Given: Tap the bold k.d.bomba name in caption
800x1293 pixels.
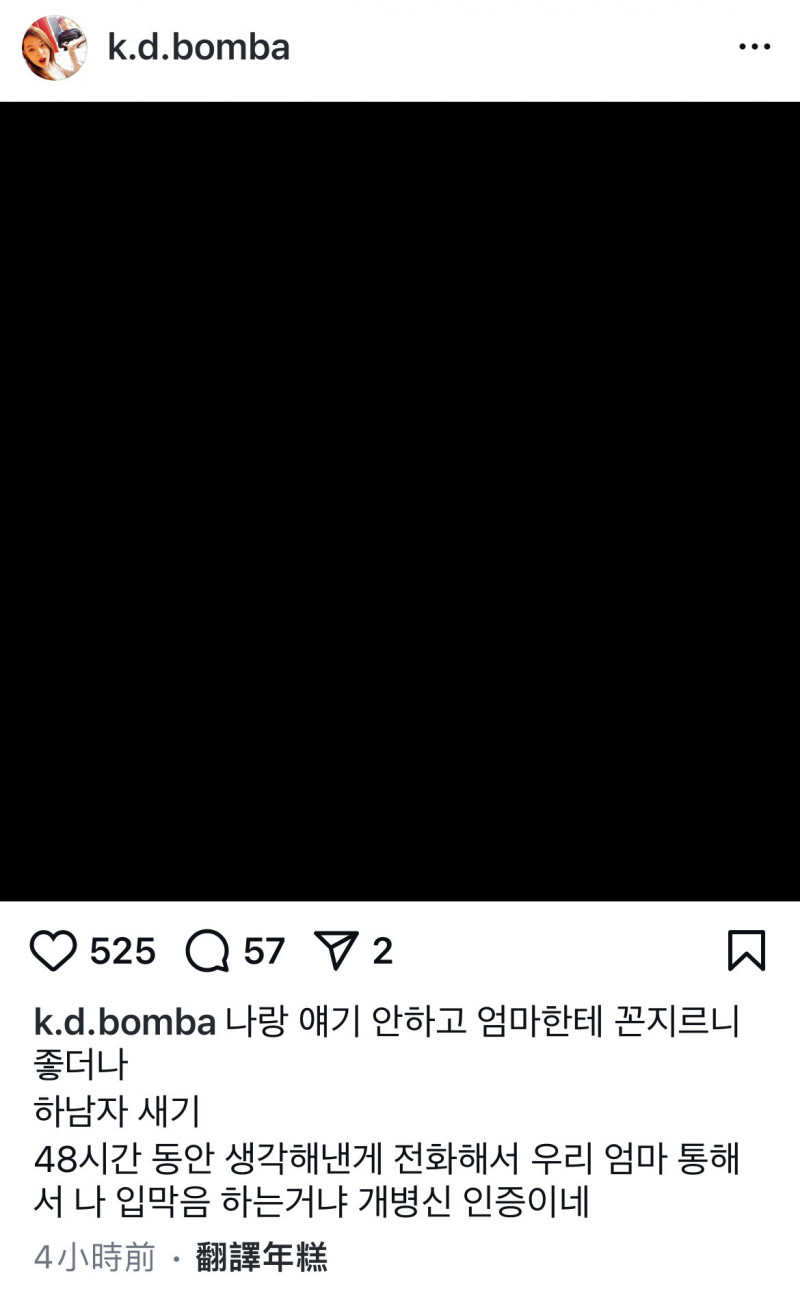Looking at the screenshot, I should (x=125, y=1022).
